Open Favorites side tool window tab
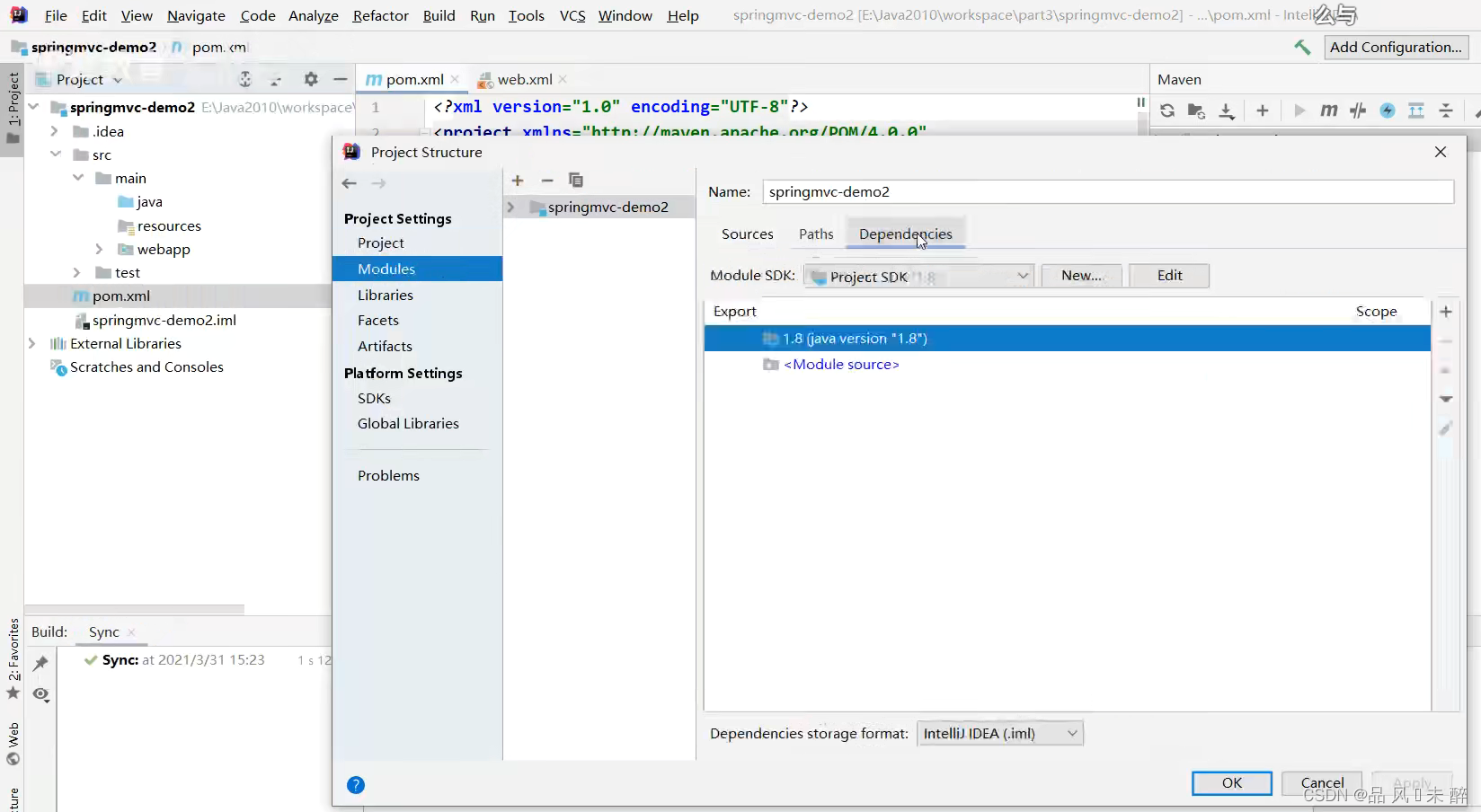The width and height of the screenshot is (1481, 812). click(13, 658)
